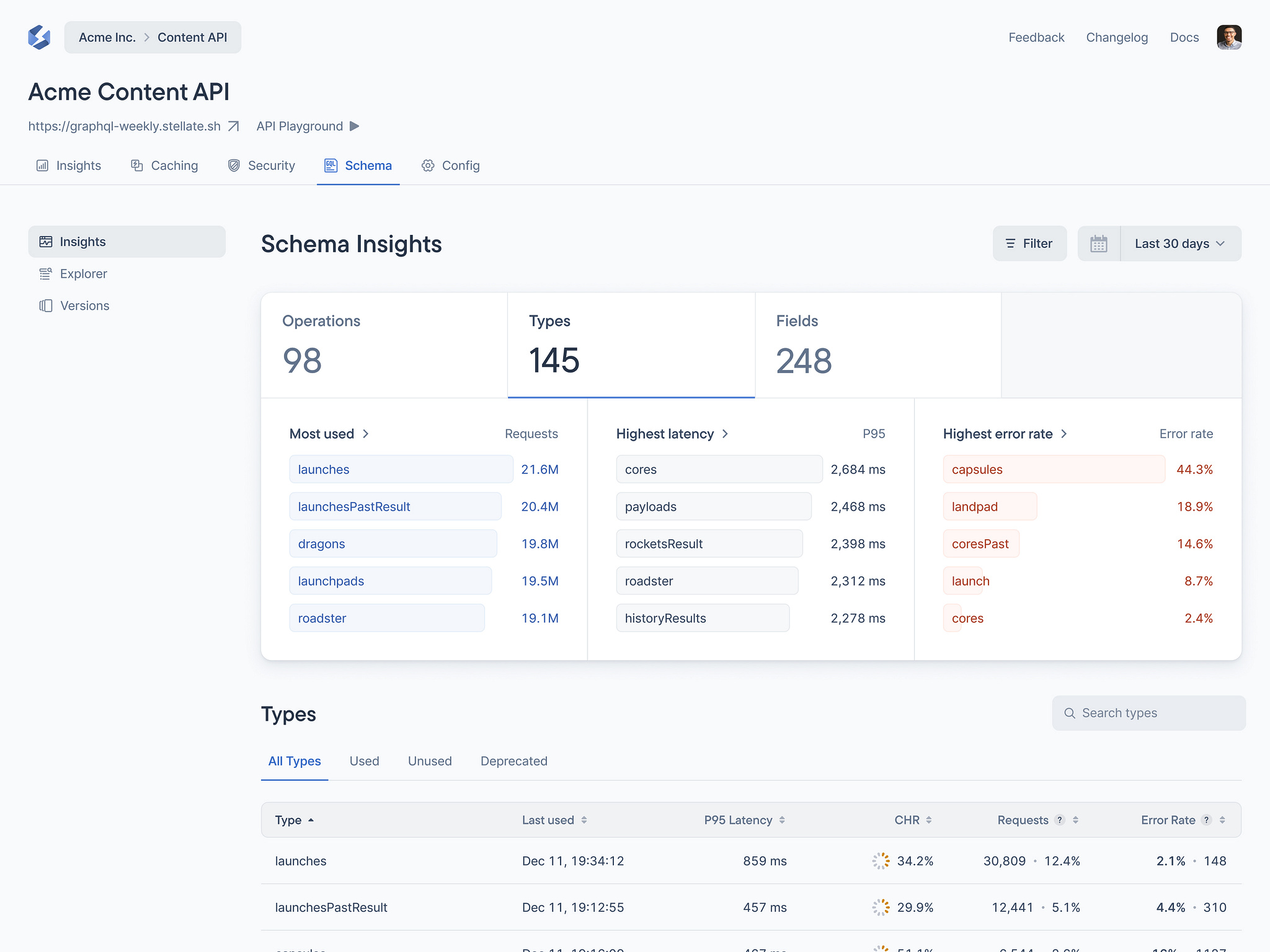
Task: Click the filter lines icon
Action: [x=1011, y=244]
